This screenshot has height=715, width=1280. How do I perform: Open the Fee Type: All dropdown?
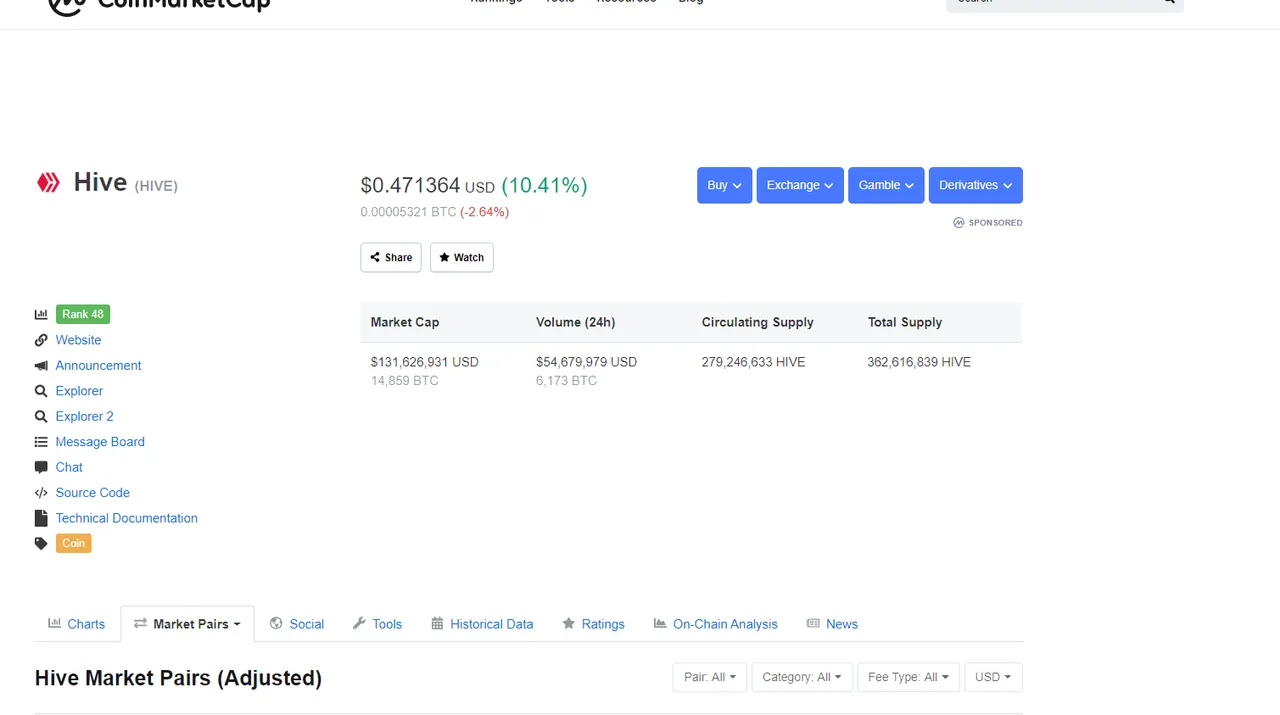tap(909, 677)
